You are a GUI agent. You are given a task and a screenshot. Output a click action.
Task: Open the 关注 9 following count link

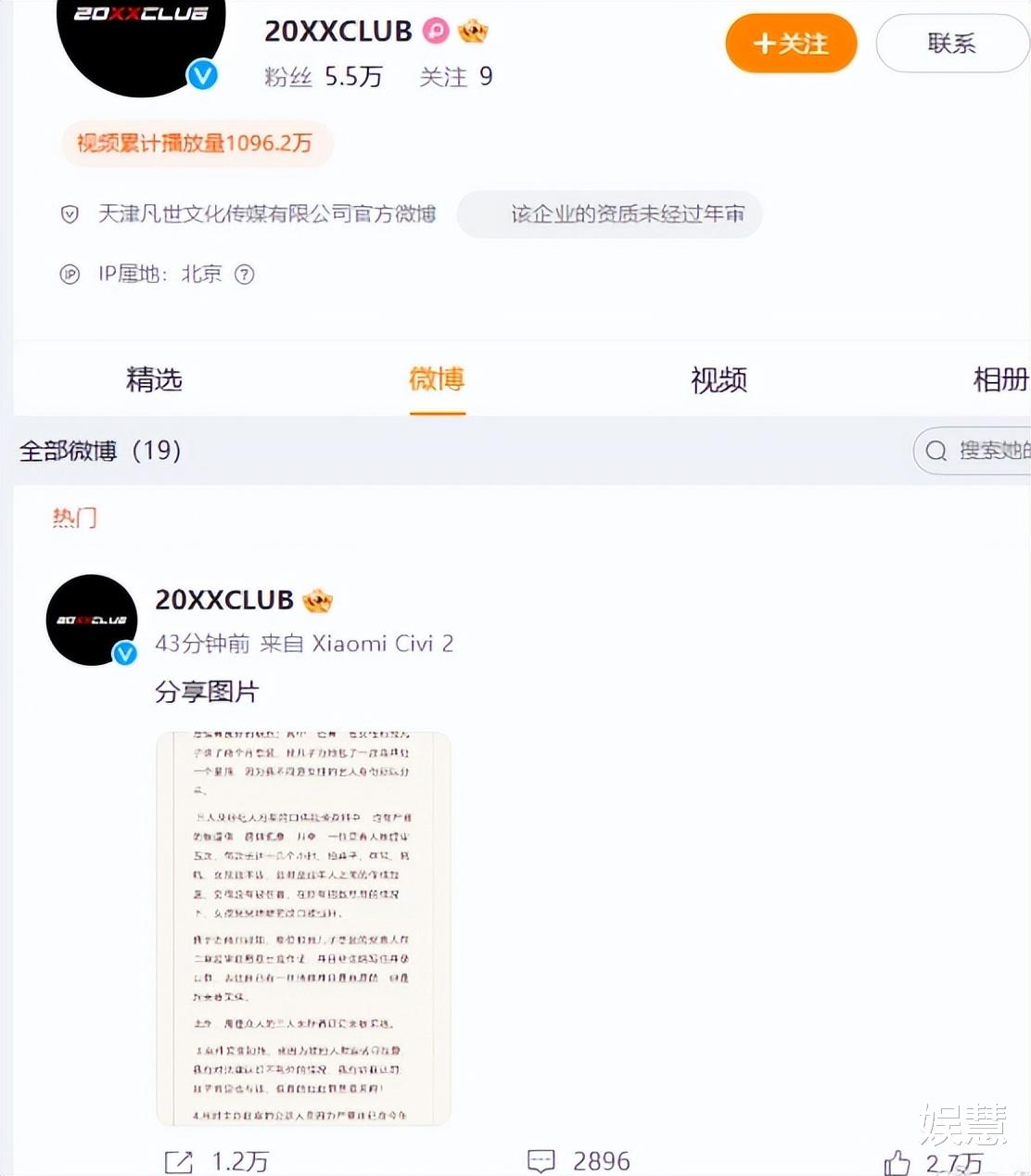pyautogui.click(x=455, y=77)
